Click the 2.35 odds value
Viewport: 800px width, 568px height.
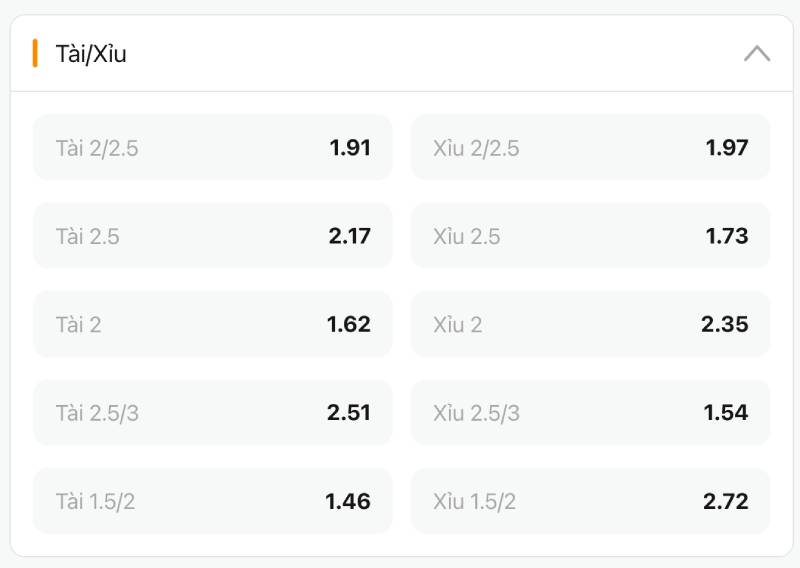(725, 324)
